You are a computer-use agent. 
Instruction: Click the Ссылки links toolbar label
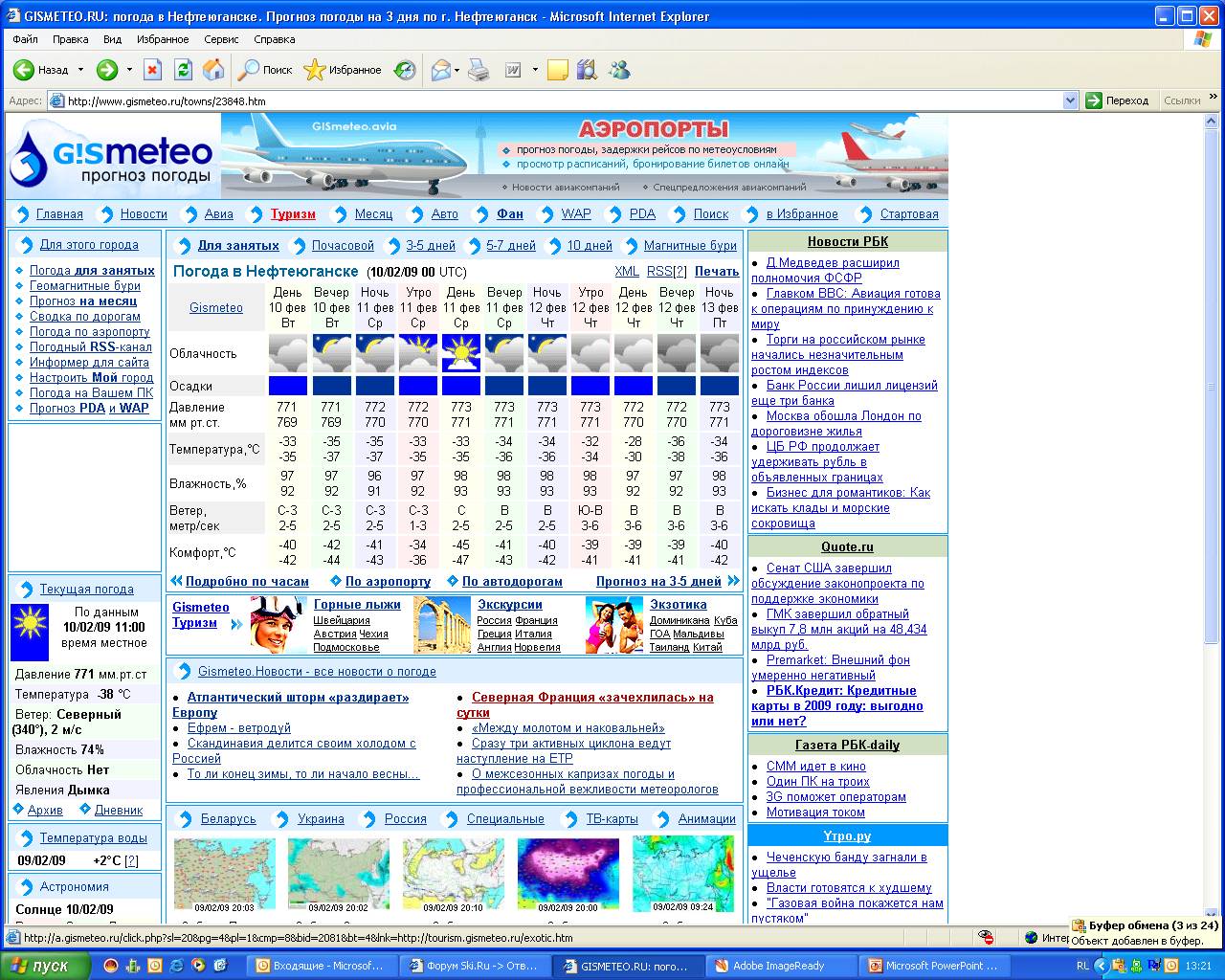point(1182,100)
